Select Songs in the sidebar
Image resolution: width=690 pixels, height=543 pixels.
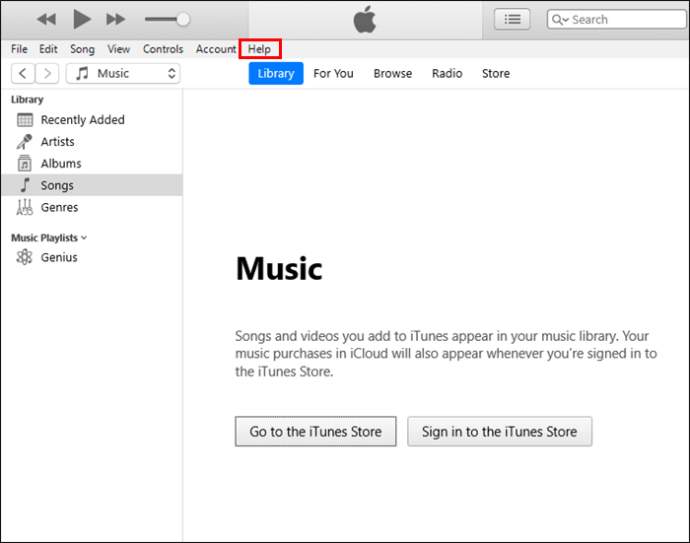(92, 185)
